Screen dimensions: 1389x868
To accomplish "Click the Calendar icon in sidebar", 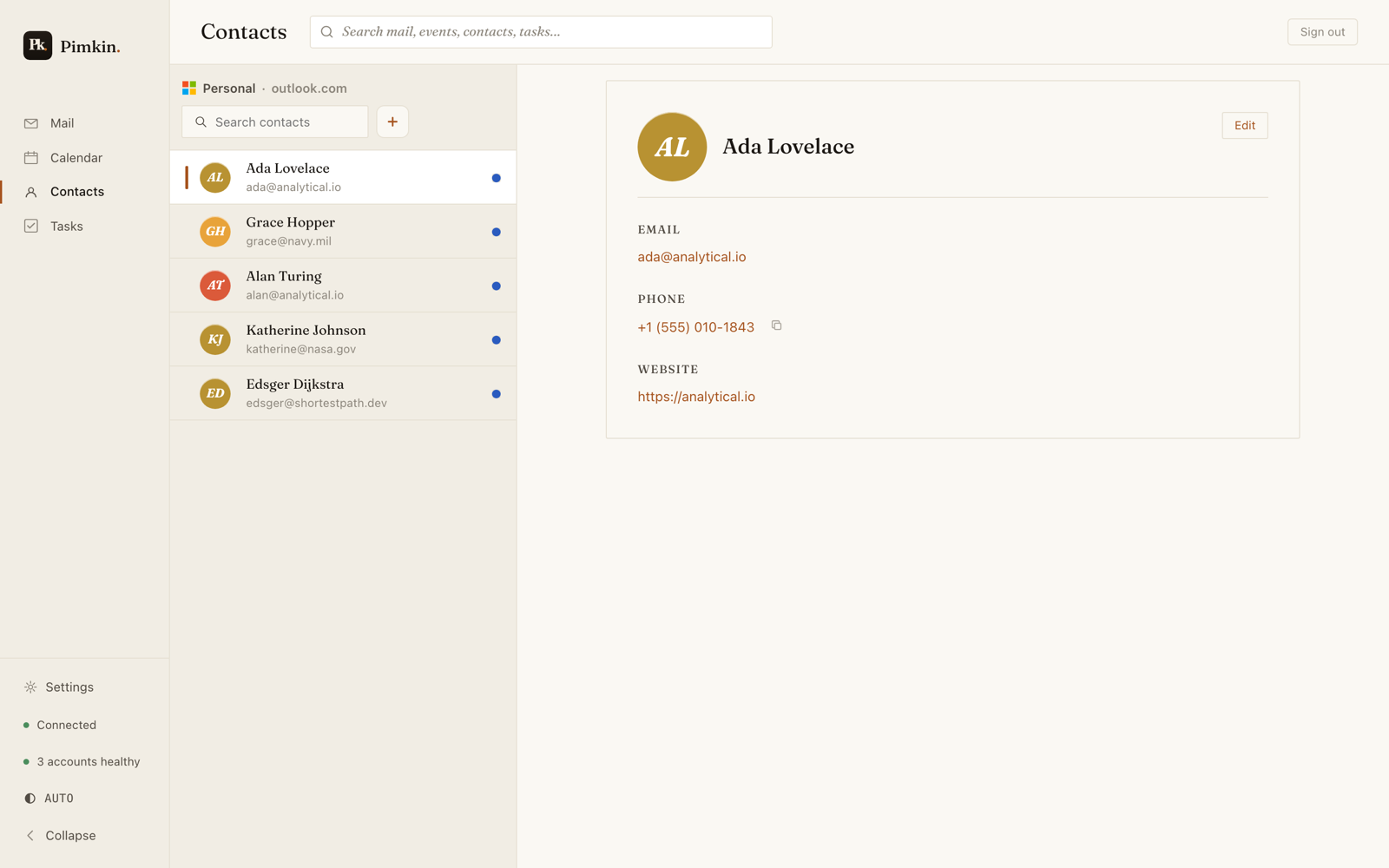I will coord(31,158).
